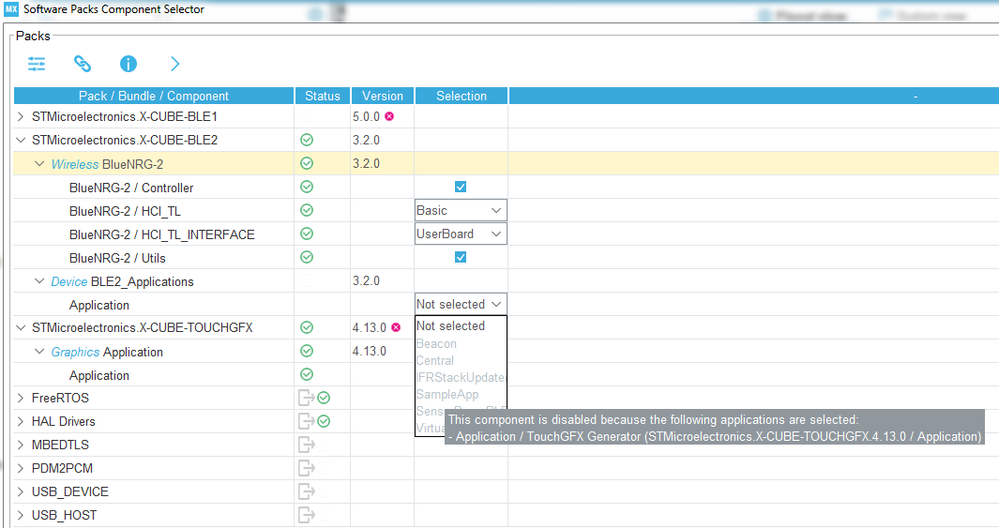
Task: Click status check for BlueNRG-2 / Utils
Action: [x=306, y=257]
